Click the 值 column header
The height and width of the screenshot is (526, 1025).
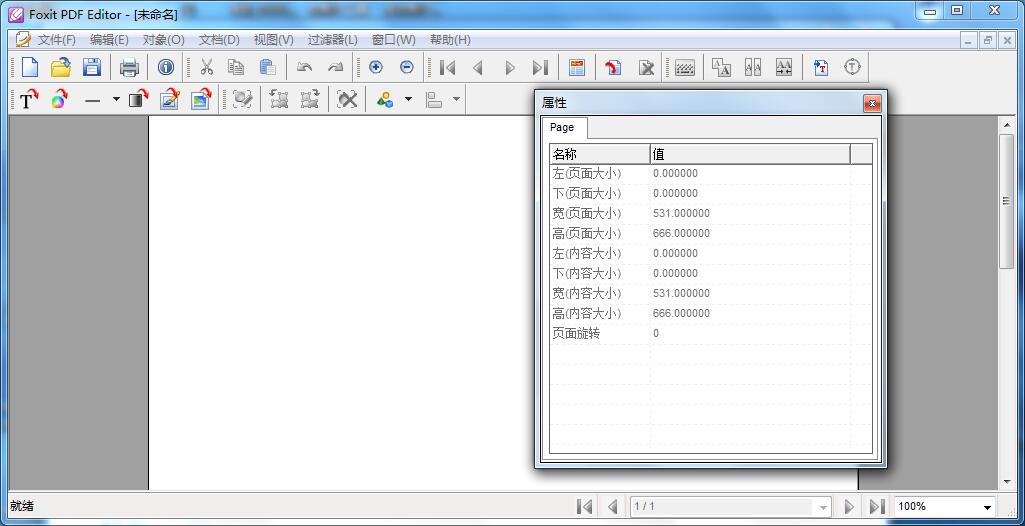point(750,154)
